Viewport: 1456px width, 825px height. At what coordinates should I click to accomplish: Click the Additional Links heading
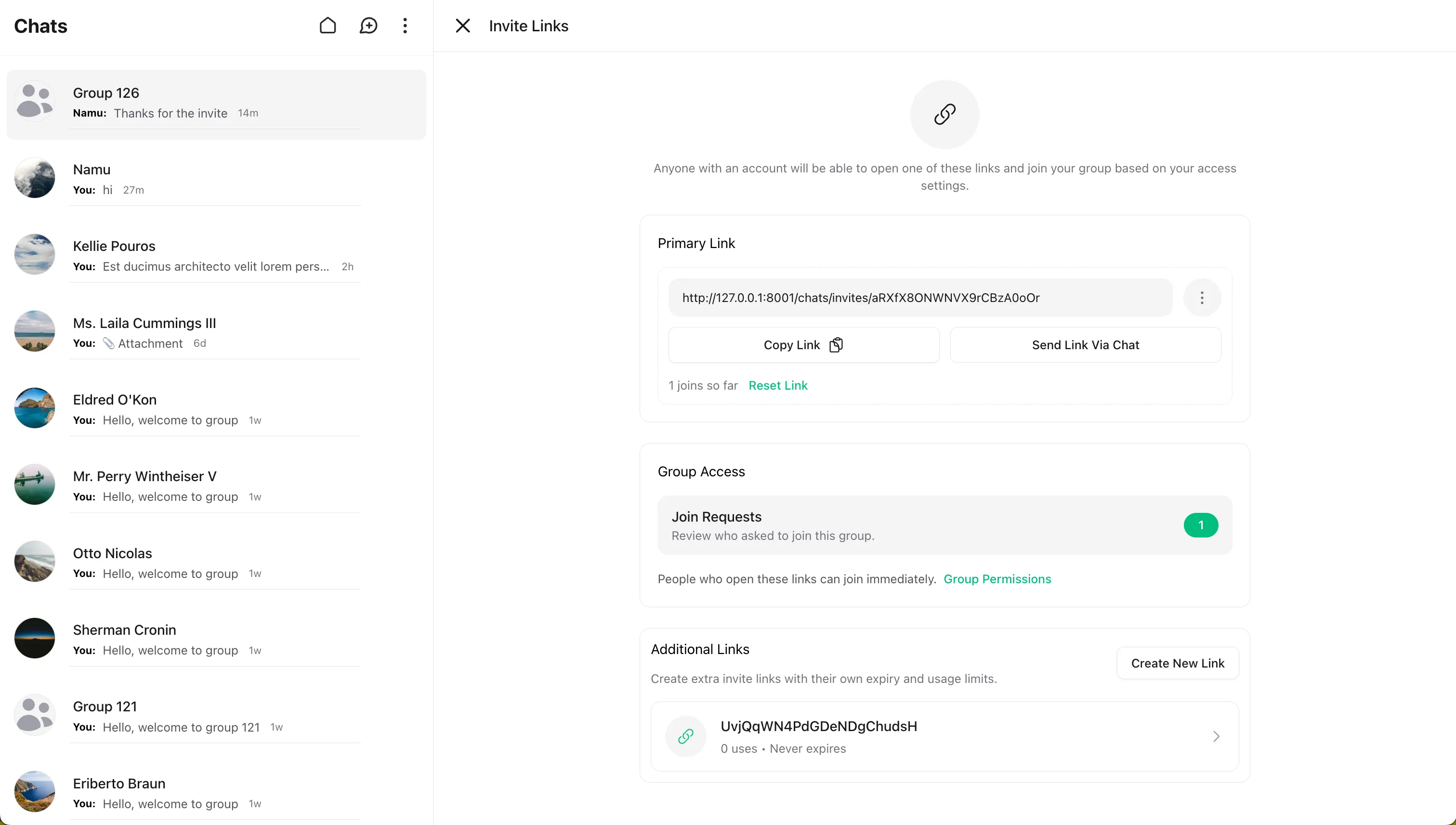coord(700,649)
